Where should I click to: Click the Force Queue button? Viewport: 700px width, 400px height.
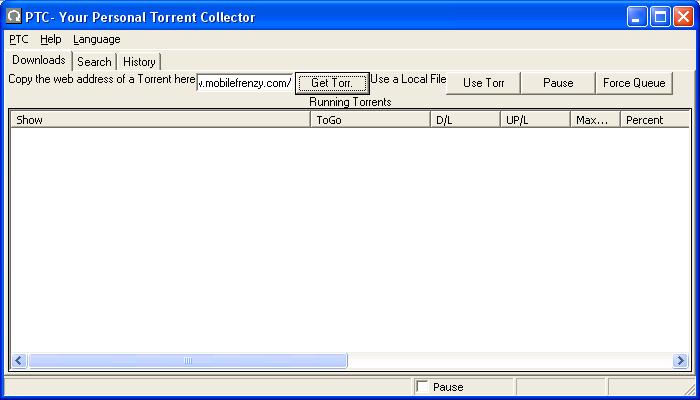point(634,83)
